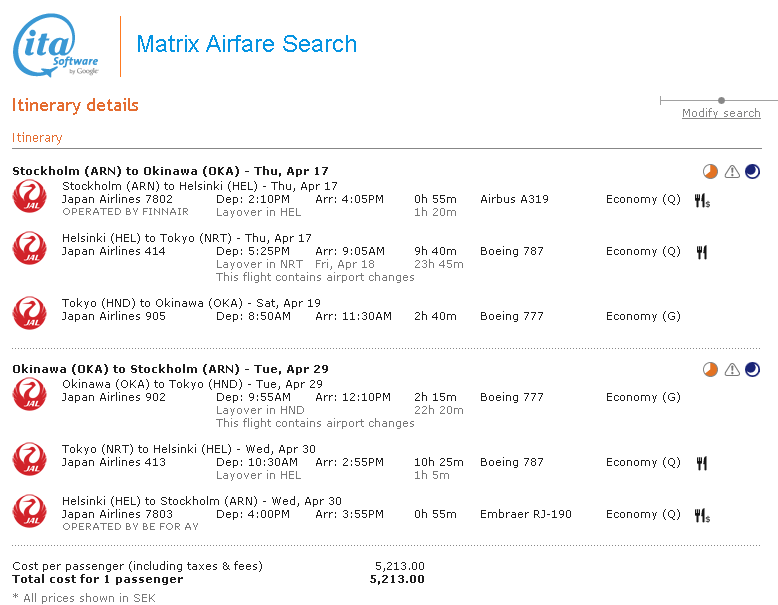Click the return trip warning triangle icon
This screenshot has width=778, height=605.
pos(732,370)
